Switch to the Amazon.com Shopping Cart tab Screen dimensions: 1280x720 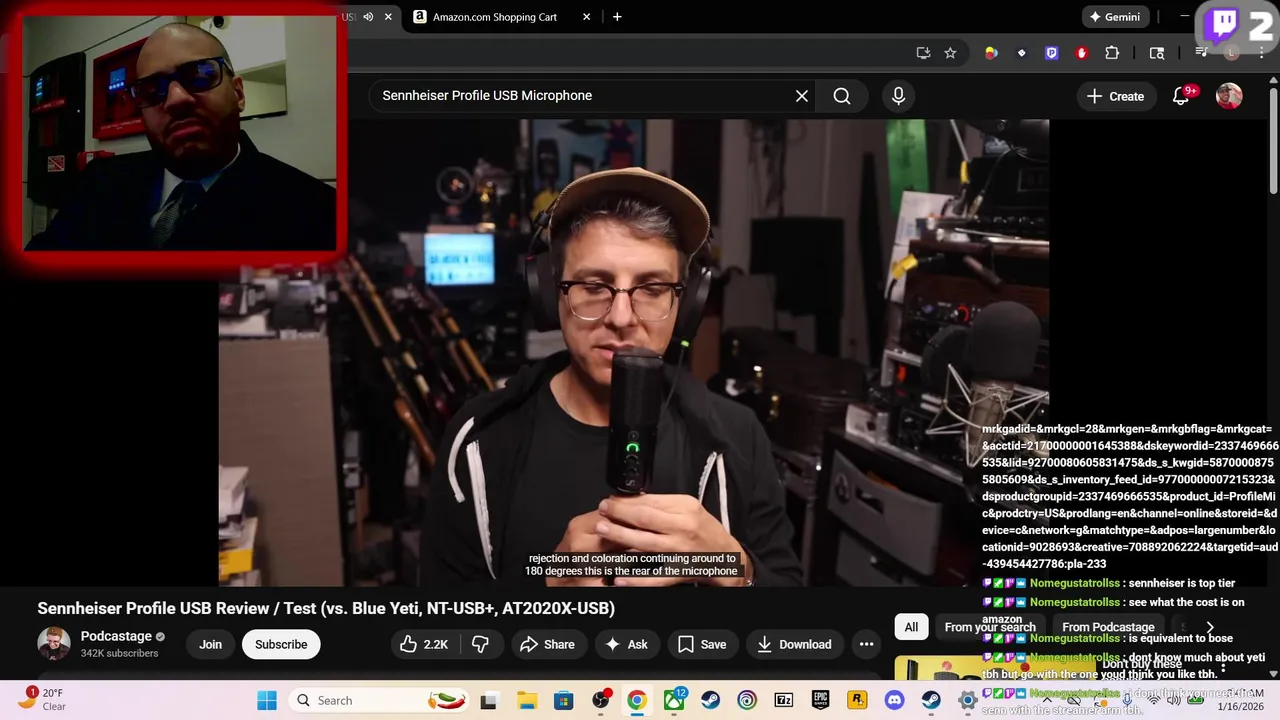(495, 17)
